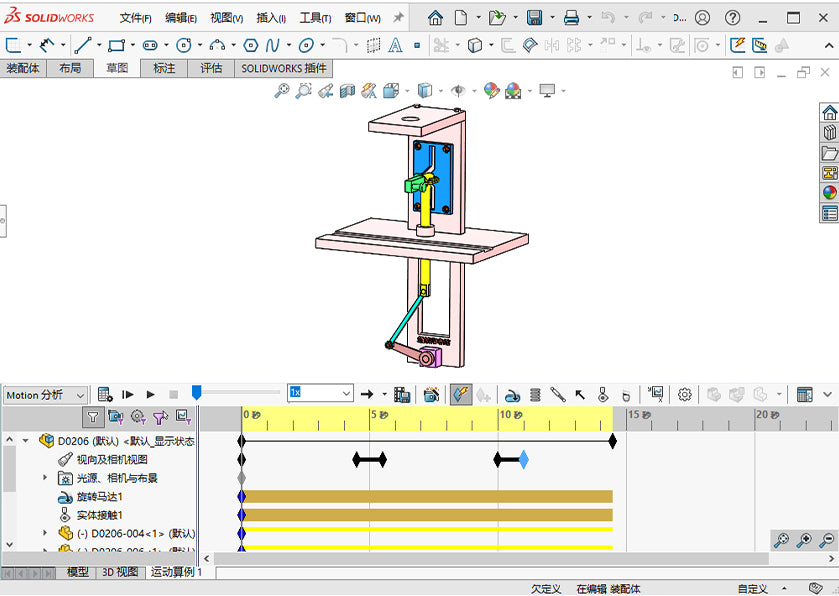This screenshot has width=839, height=596.
Task: Toggle Hide/Show Items eye icon
Action: click(x=458, y=90)
